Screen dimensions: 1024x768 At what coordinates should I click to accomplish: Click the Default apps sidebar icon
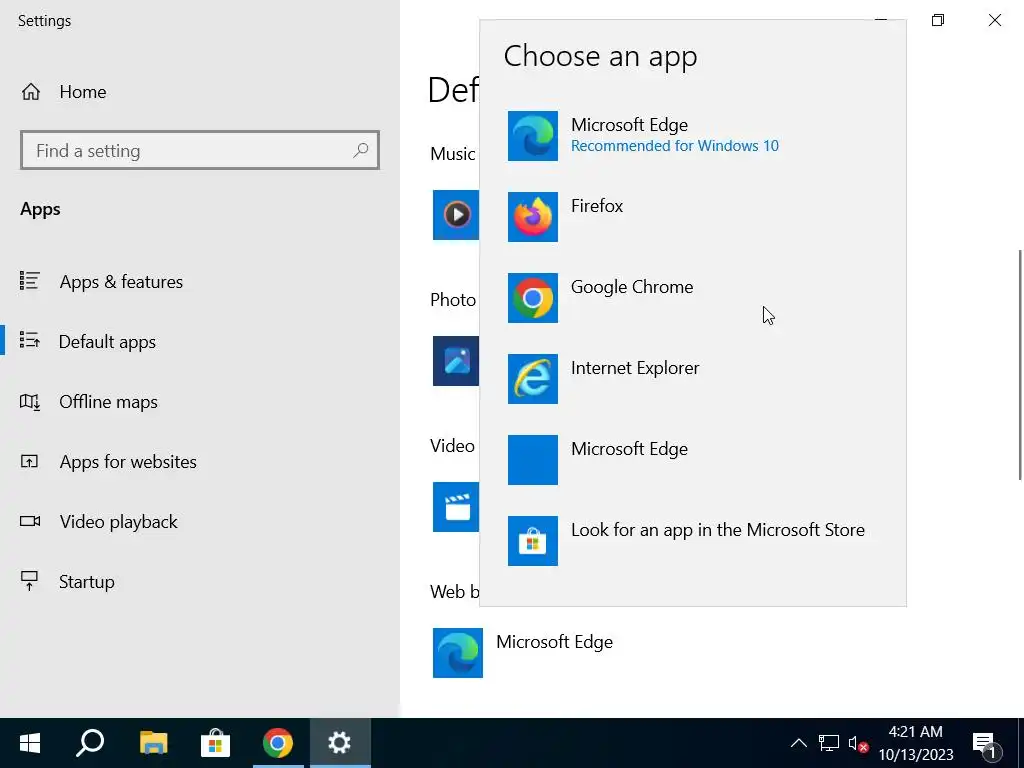[29, 340]
